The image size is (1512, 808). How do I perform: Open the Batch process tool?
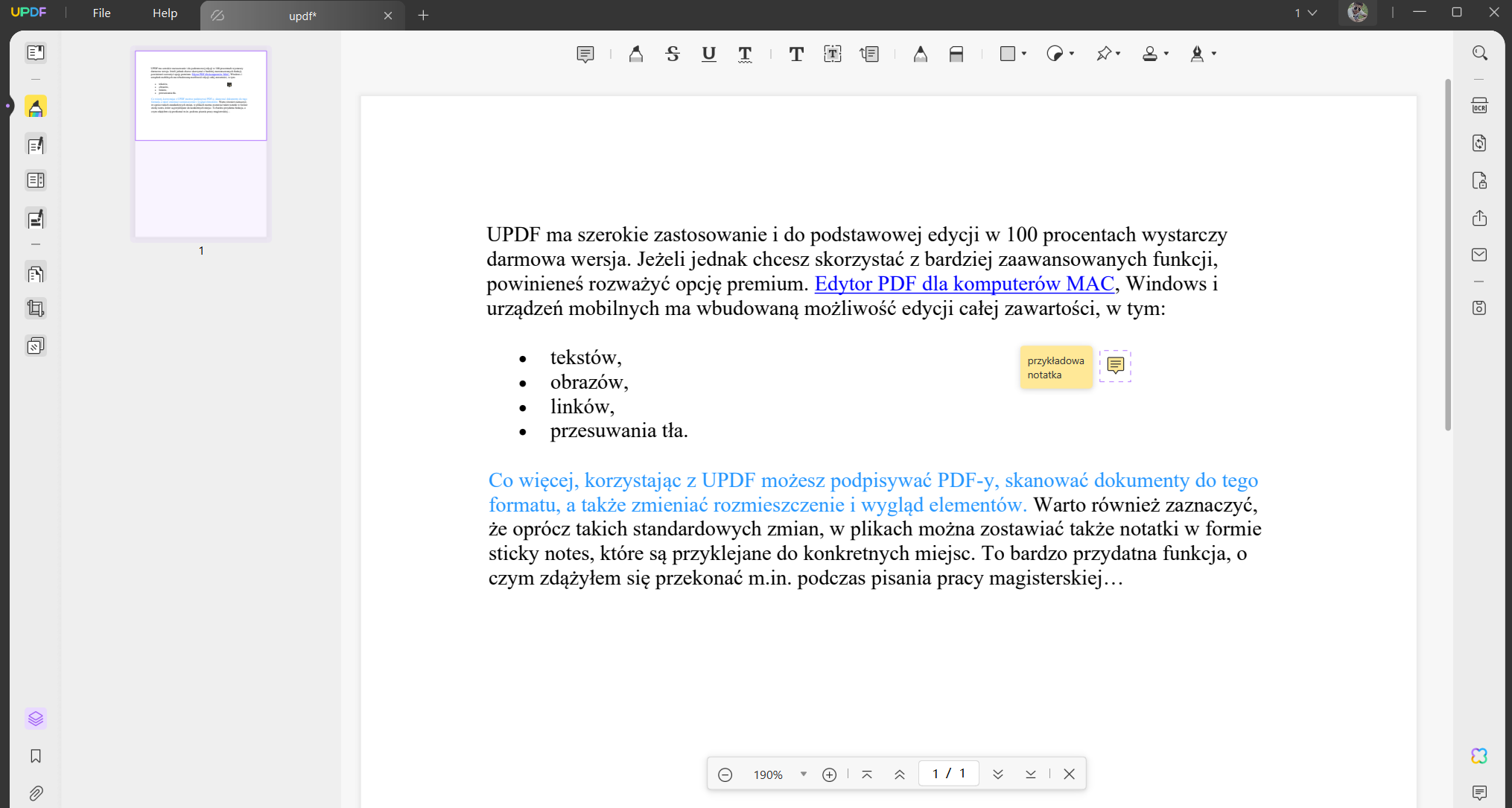36,346
